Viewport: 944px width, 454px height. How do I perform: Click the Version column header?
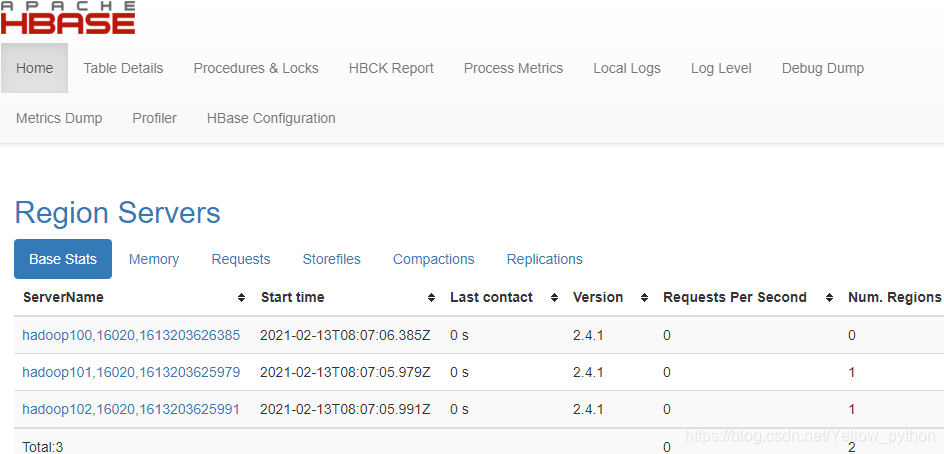[598, 297]
